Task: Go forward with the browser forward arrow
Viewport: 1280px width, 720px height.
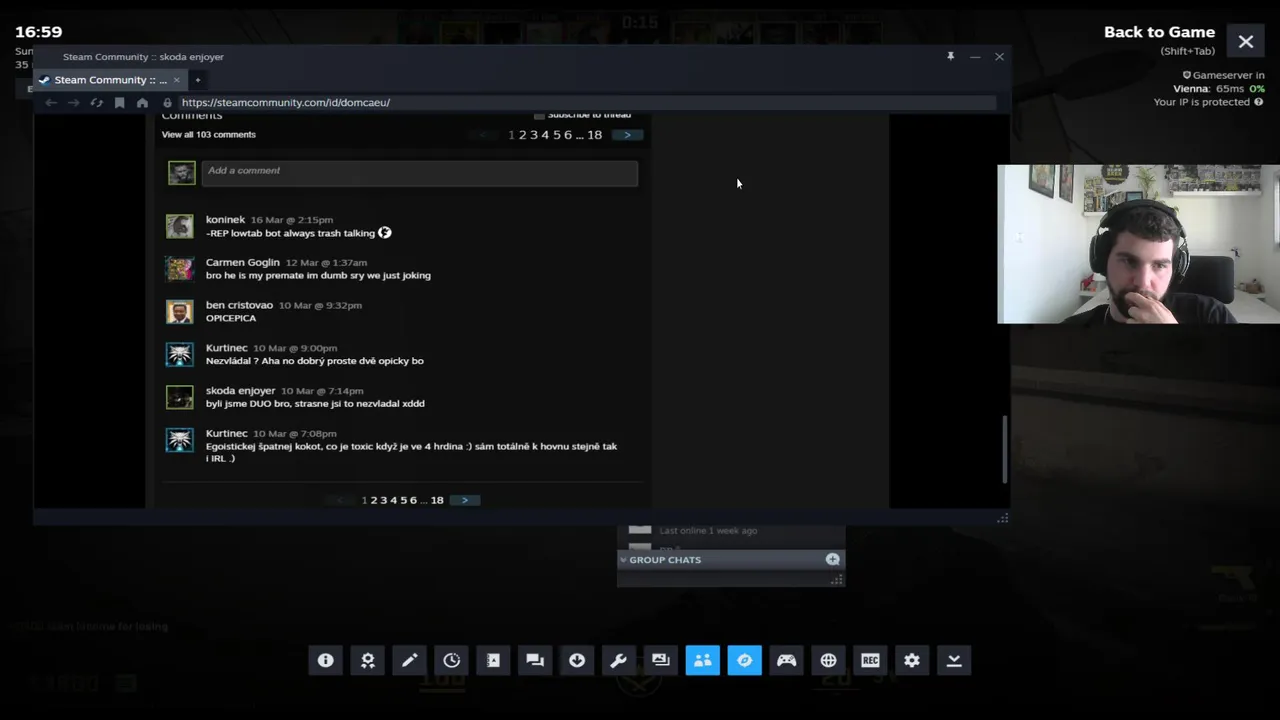Action: coord(73,102)
